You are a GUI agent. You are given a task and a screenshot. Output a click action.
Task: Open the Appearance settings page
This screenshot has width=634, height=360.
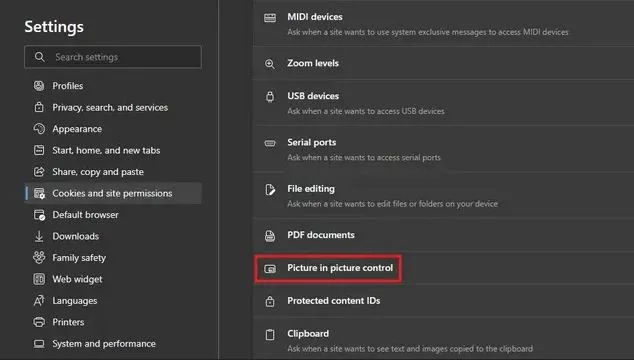(x=77, y=129)
